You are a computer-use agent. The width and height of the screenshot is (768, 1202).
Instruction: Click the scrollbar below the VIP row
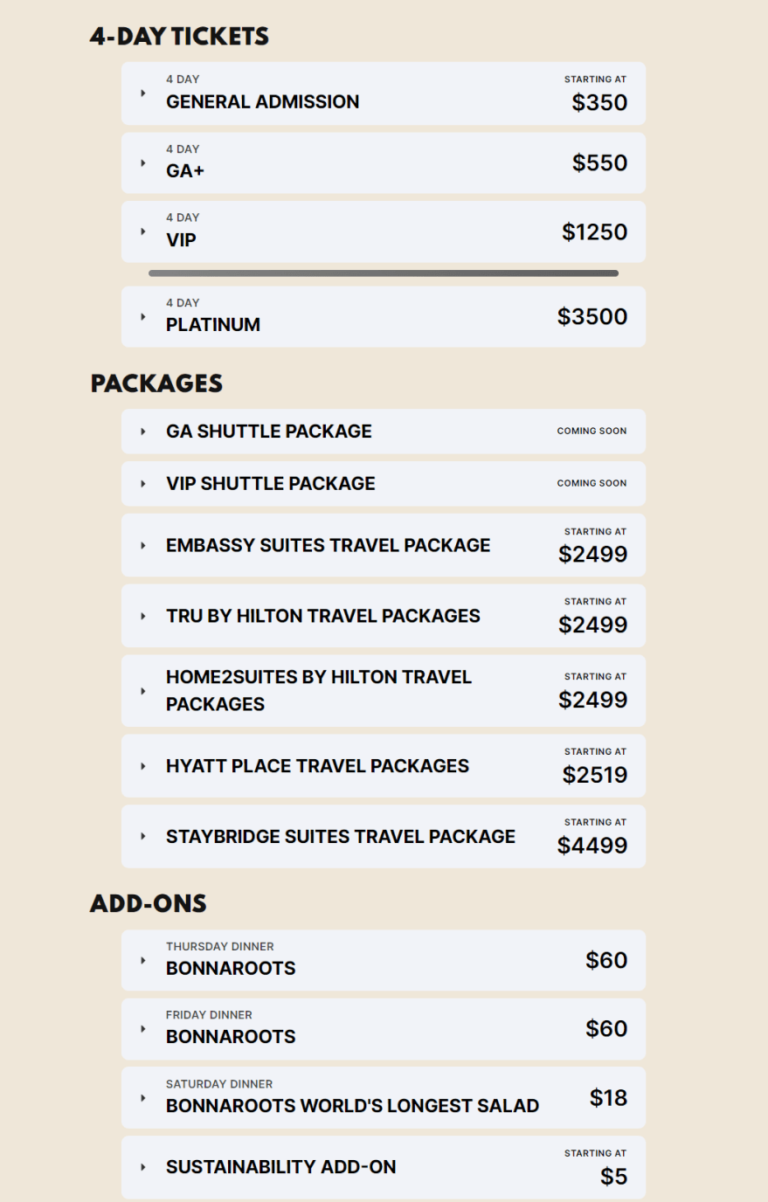(384, 271)
